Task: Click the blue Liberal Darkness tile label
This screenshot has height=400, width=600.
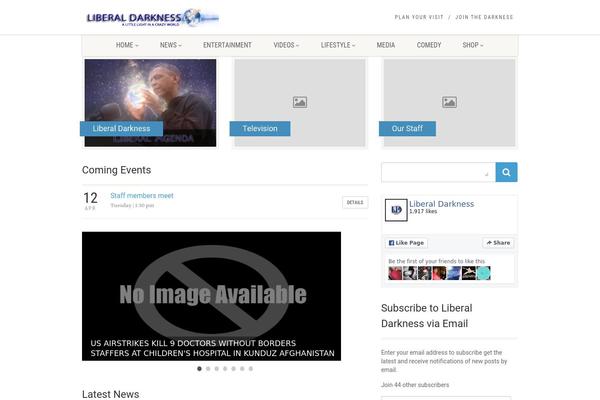Action: pyautogui.click(x=121, y=129)
